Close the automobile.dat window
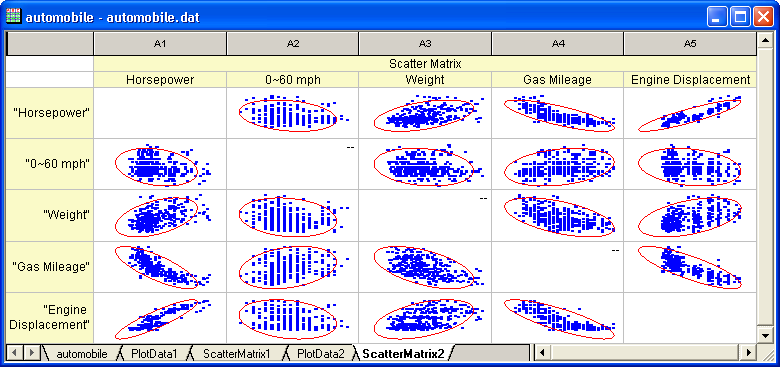 click(764, 17)
